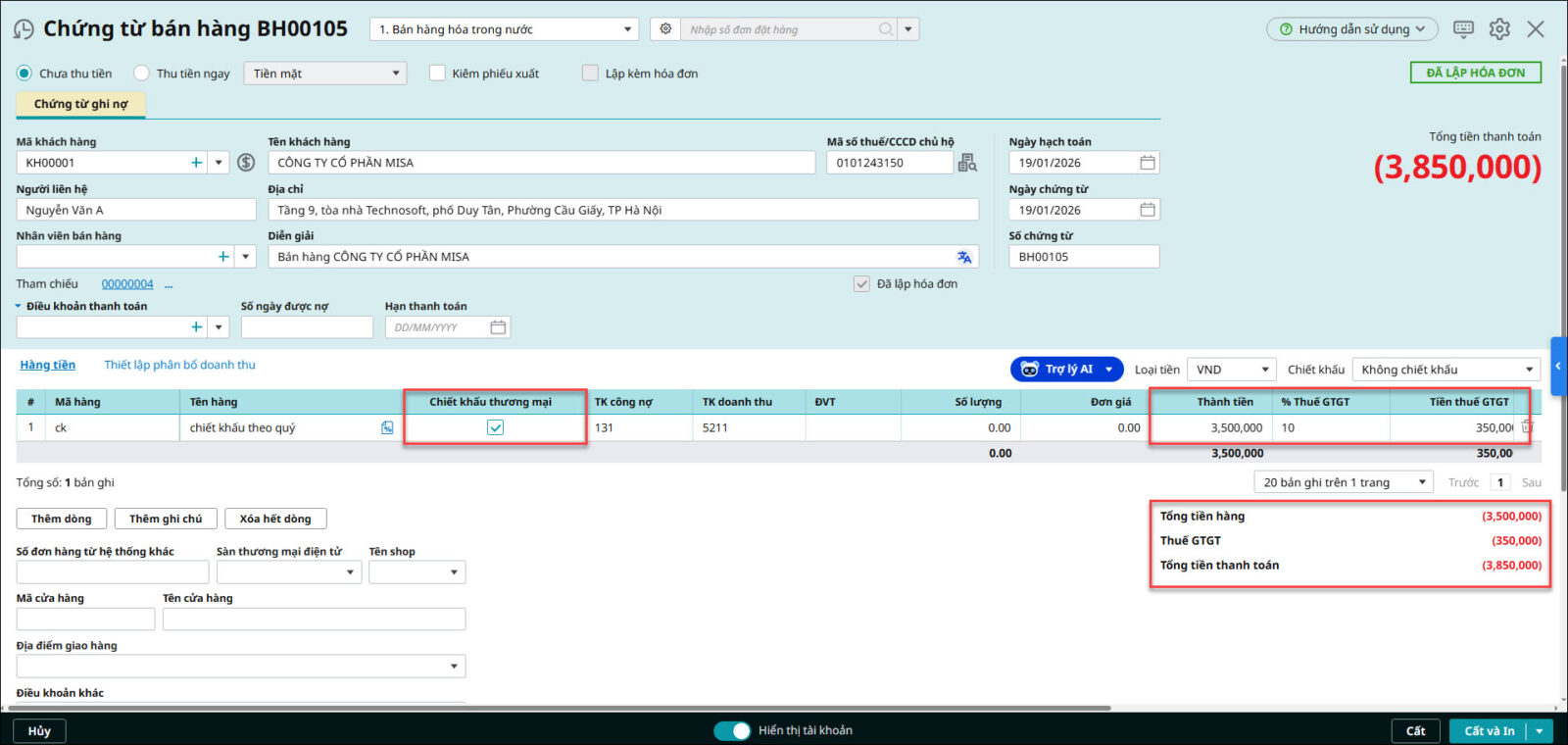This screenshot has width=1568, height=745.
Task: Toggle the Hiển thị tài khoản switch
Action: click(x=732, y=730)
